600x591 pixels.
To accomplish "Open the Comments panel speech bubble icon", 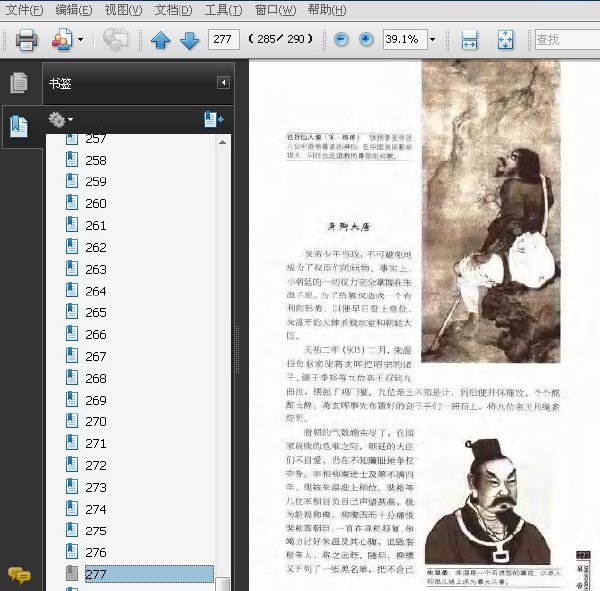I will pyautogui.click(x=19, y=575).
